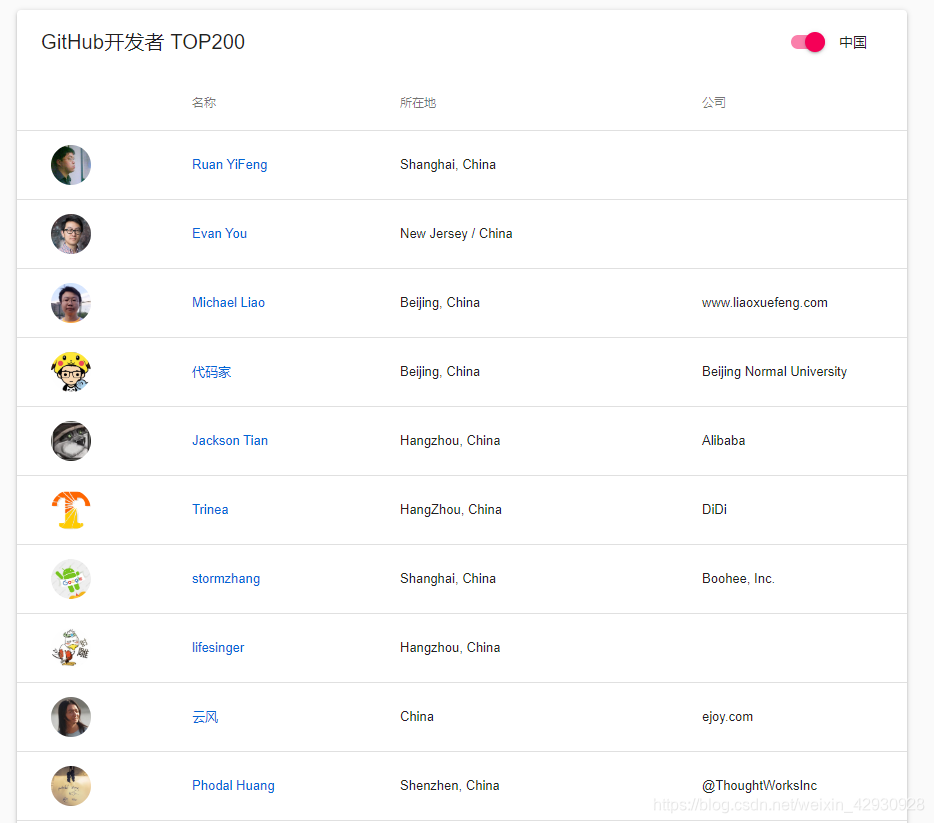
Task: Open Trinea's profile link
Action: [x=210, y=510]
